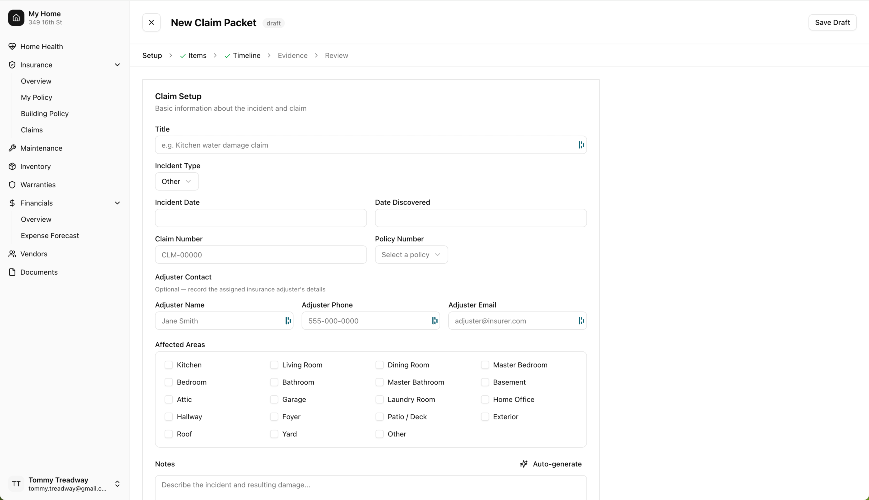Collapse the Insurance sidebar section
This screenshot has height=500, width=869.
pyautogui.click(x=117, y=65)
